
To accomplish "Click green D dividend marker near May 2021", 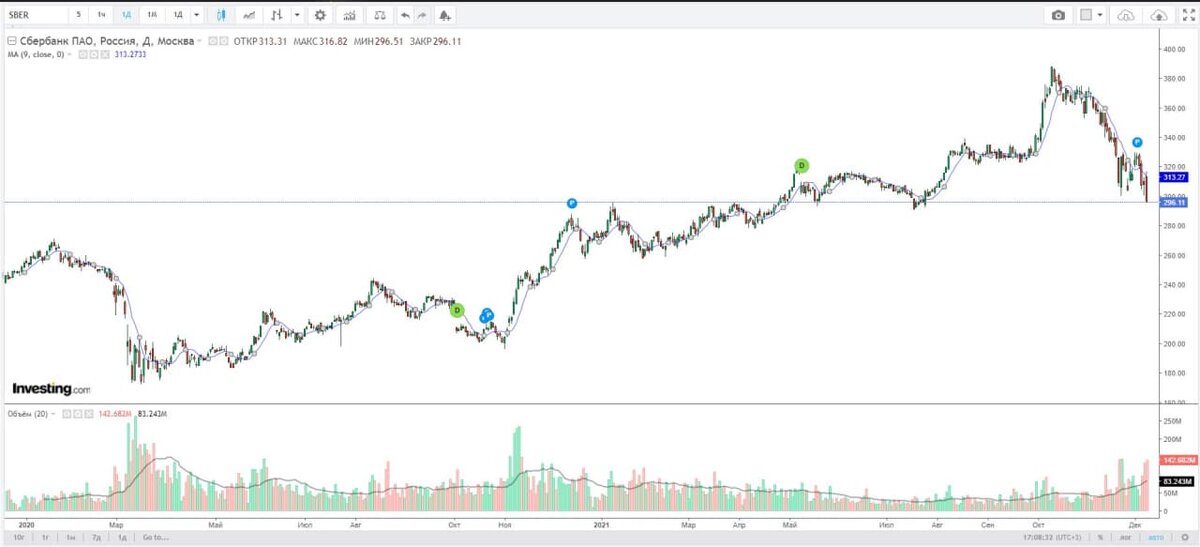I will (801, 165).
